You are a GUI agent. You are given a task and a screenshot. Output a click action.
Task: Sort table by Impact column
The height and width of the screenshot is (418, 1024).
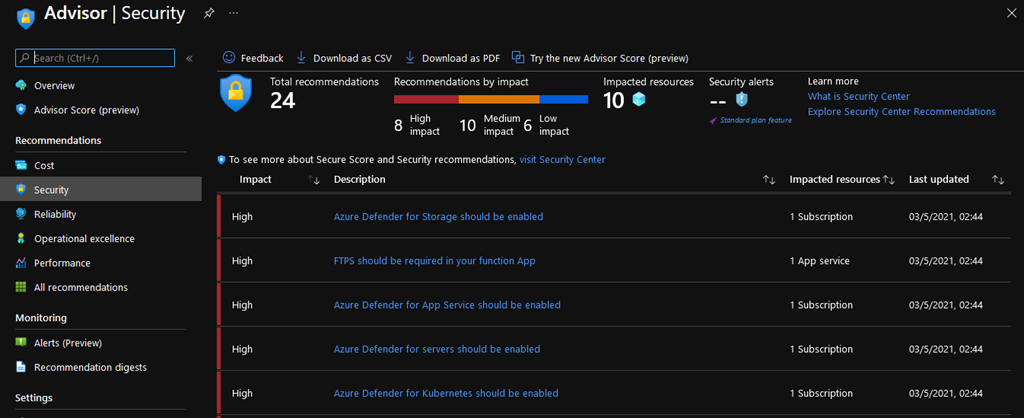[x=314, y=180]
